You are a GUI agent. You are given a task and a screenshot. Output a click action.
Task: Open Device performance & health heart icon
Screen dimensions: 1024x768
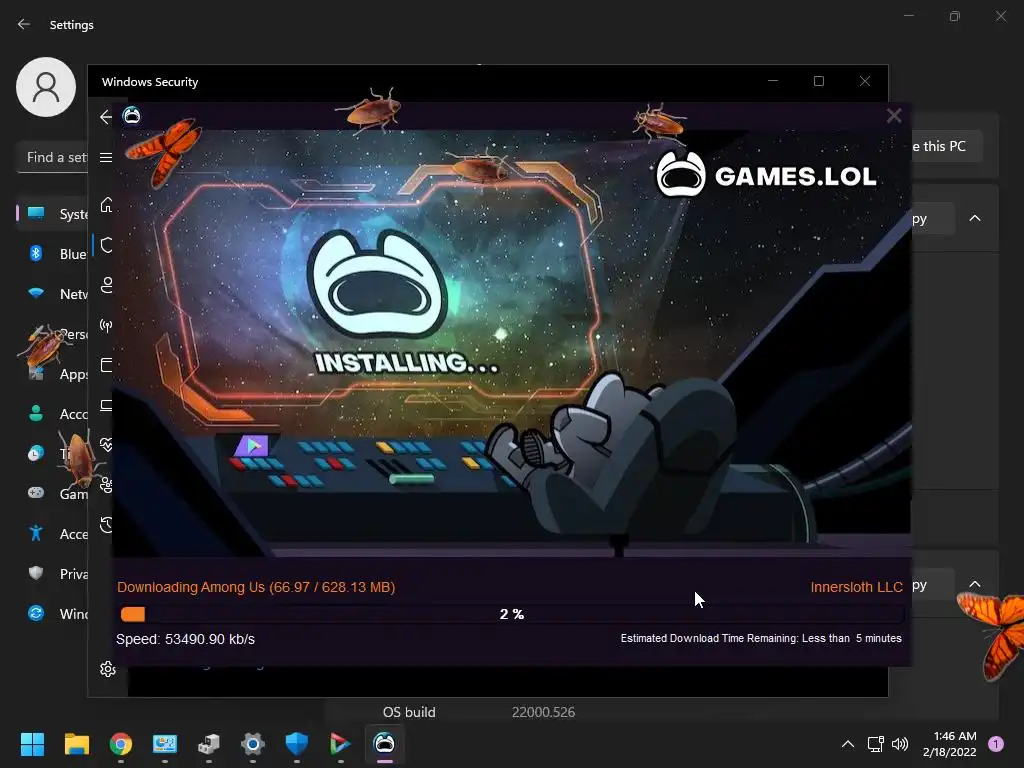106,445
